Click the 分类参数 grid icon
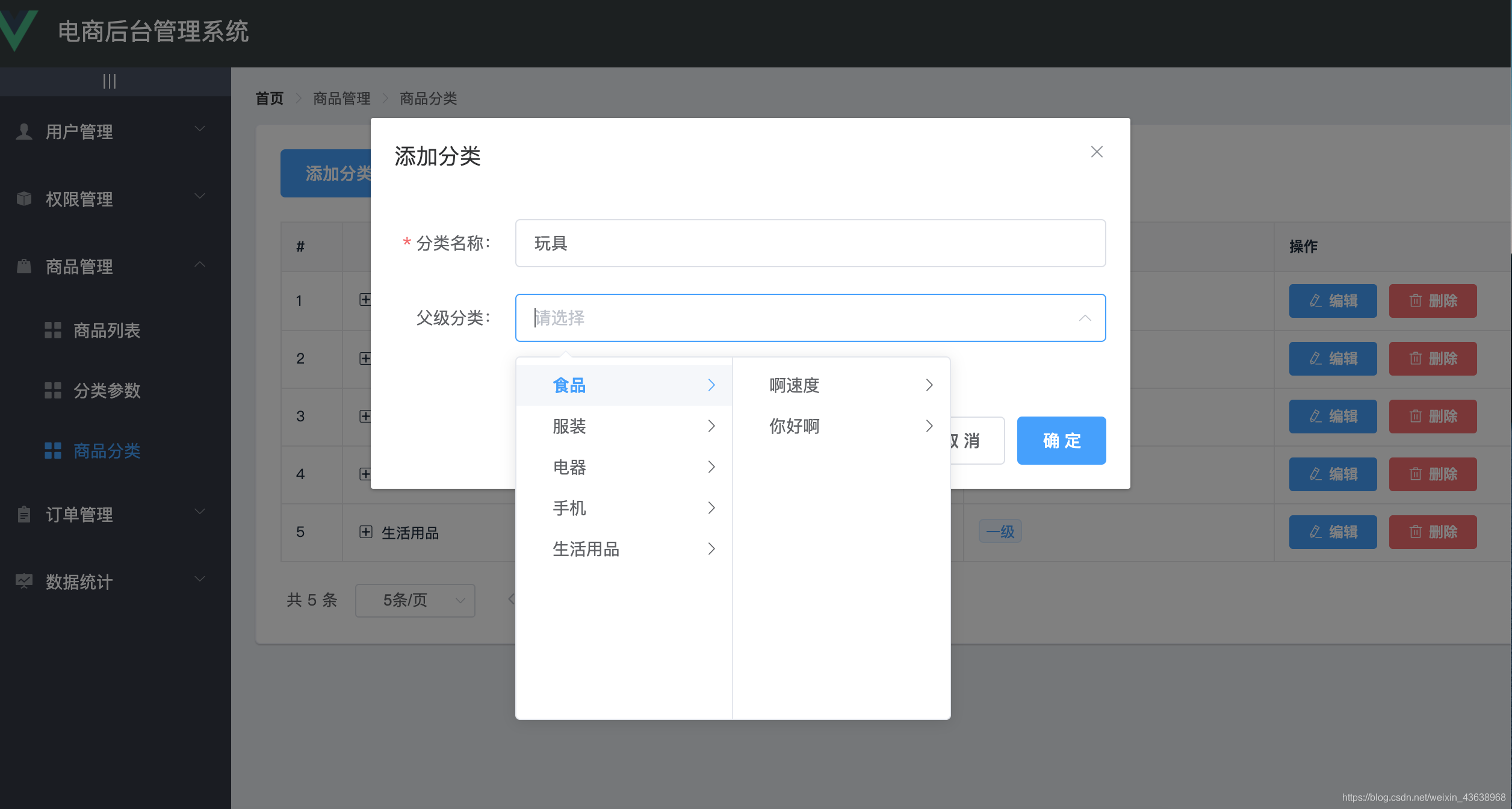The image size is (1512, 809). pyautogui.click(x=53, y=390)
